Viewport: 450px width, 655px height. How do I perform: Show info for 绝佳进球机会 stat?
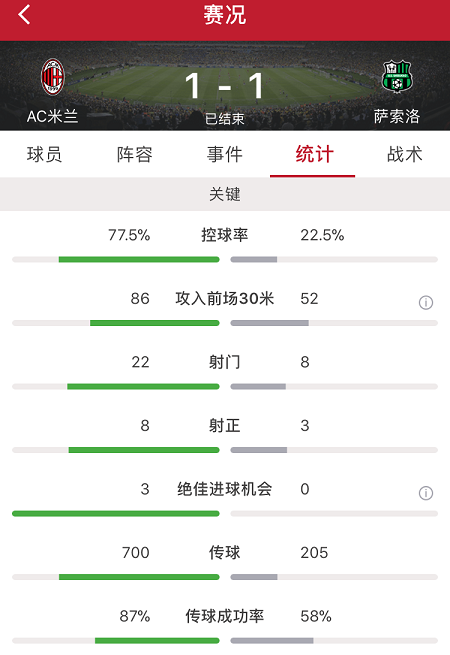[x=426, y=493]
